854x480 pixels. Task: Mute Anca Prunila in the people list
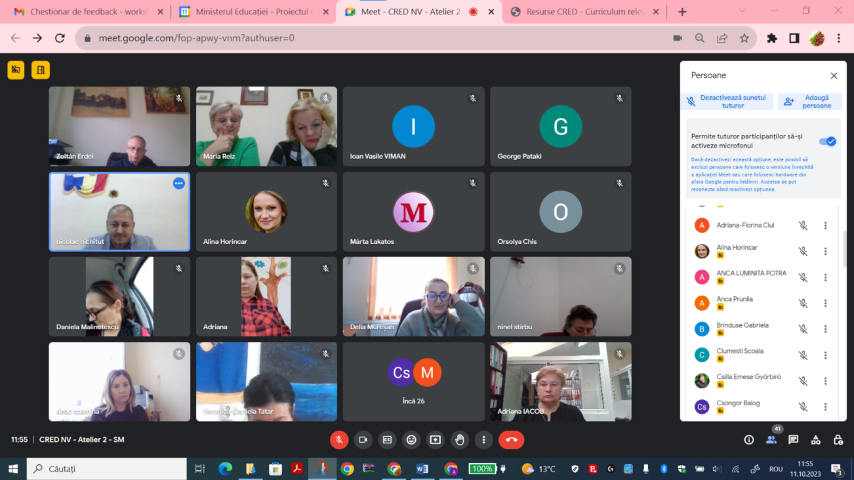point(802,303)
